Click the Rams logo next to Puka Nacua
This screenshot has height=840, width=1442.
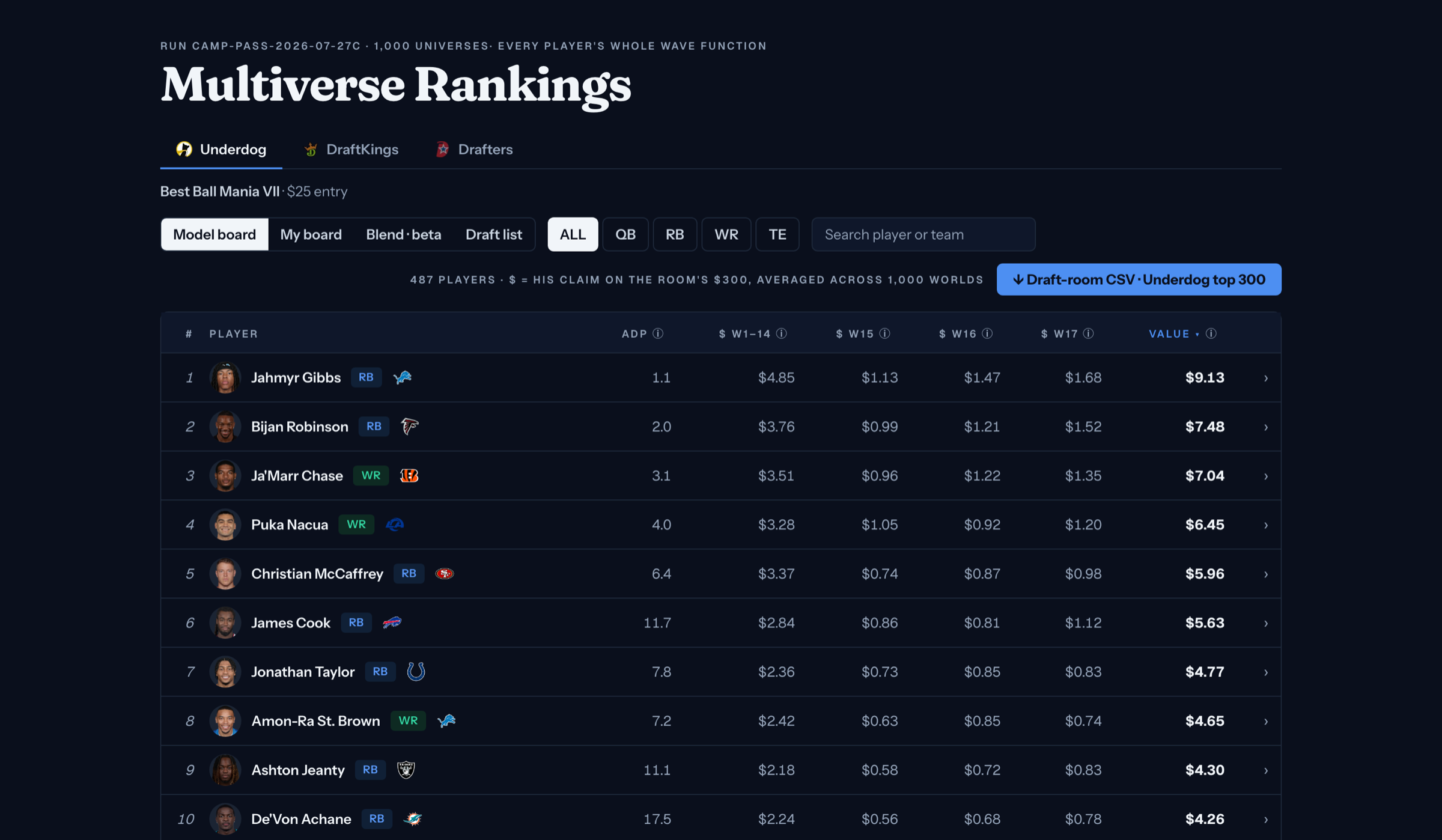click(395, 525)
